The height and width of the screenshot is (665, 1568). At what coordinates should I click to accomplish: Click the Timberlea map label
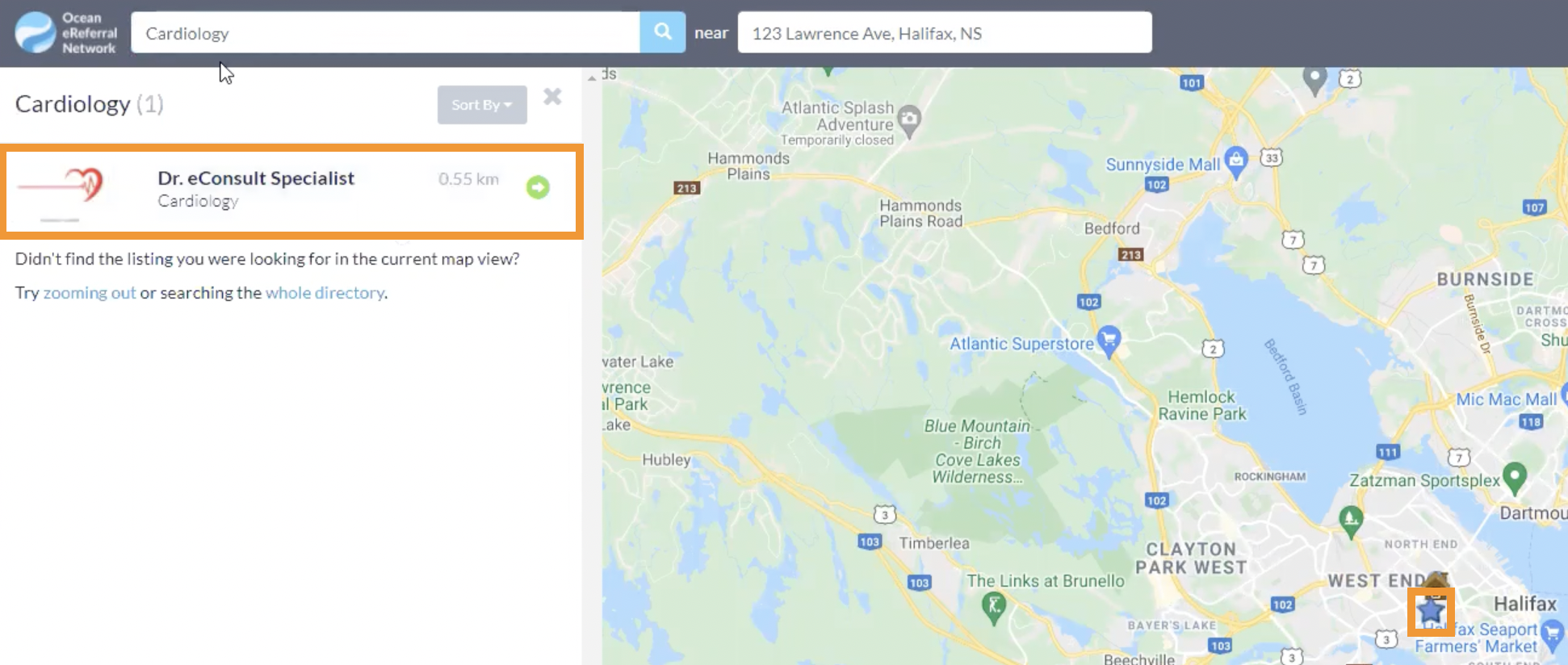[x=934, y=543]
